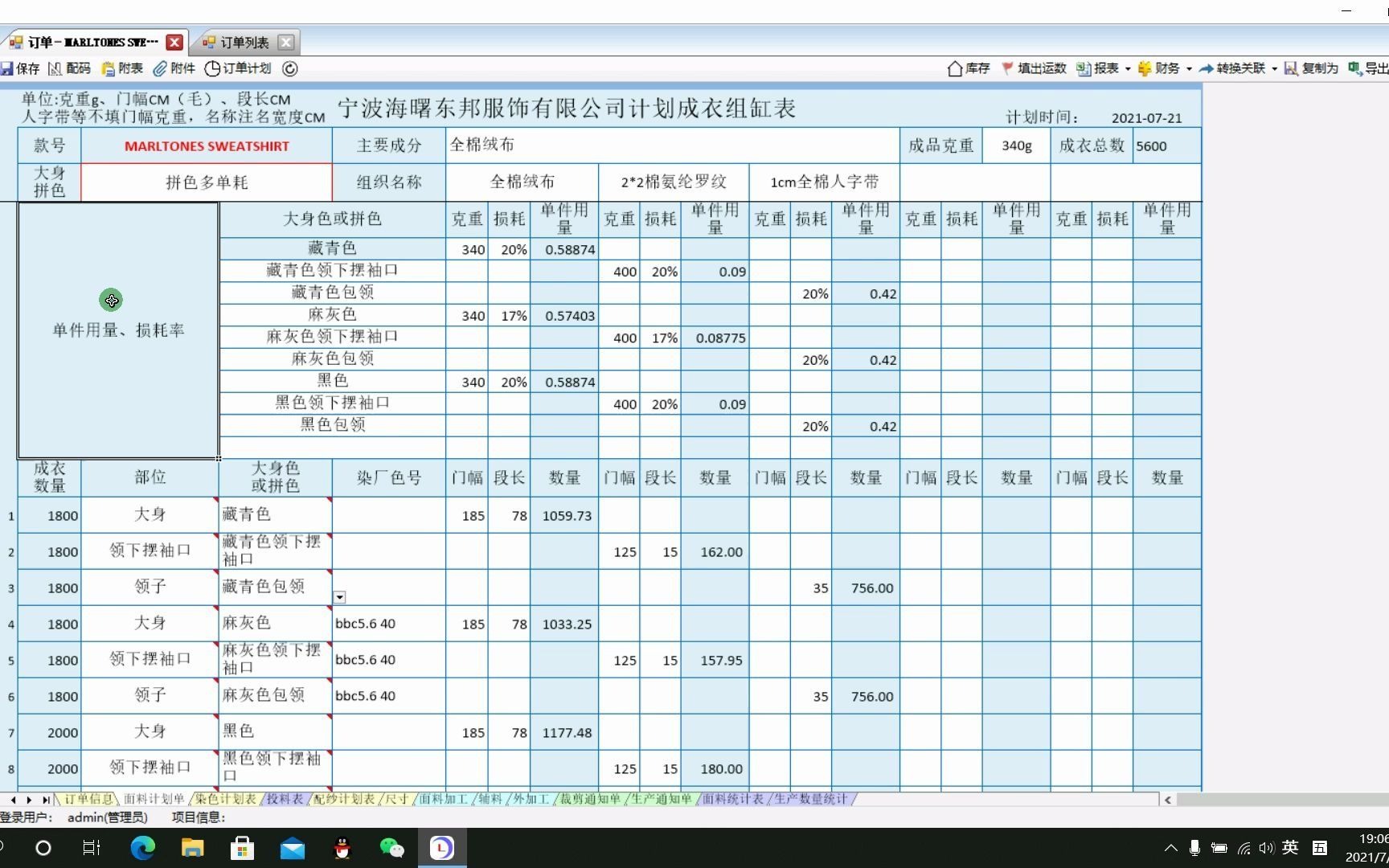Launch Microsoft Edge from the taskbar

(143, 848)
